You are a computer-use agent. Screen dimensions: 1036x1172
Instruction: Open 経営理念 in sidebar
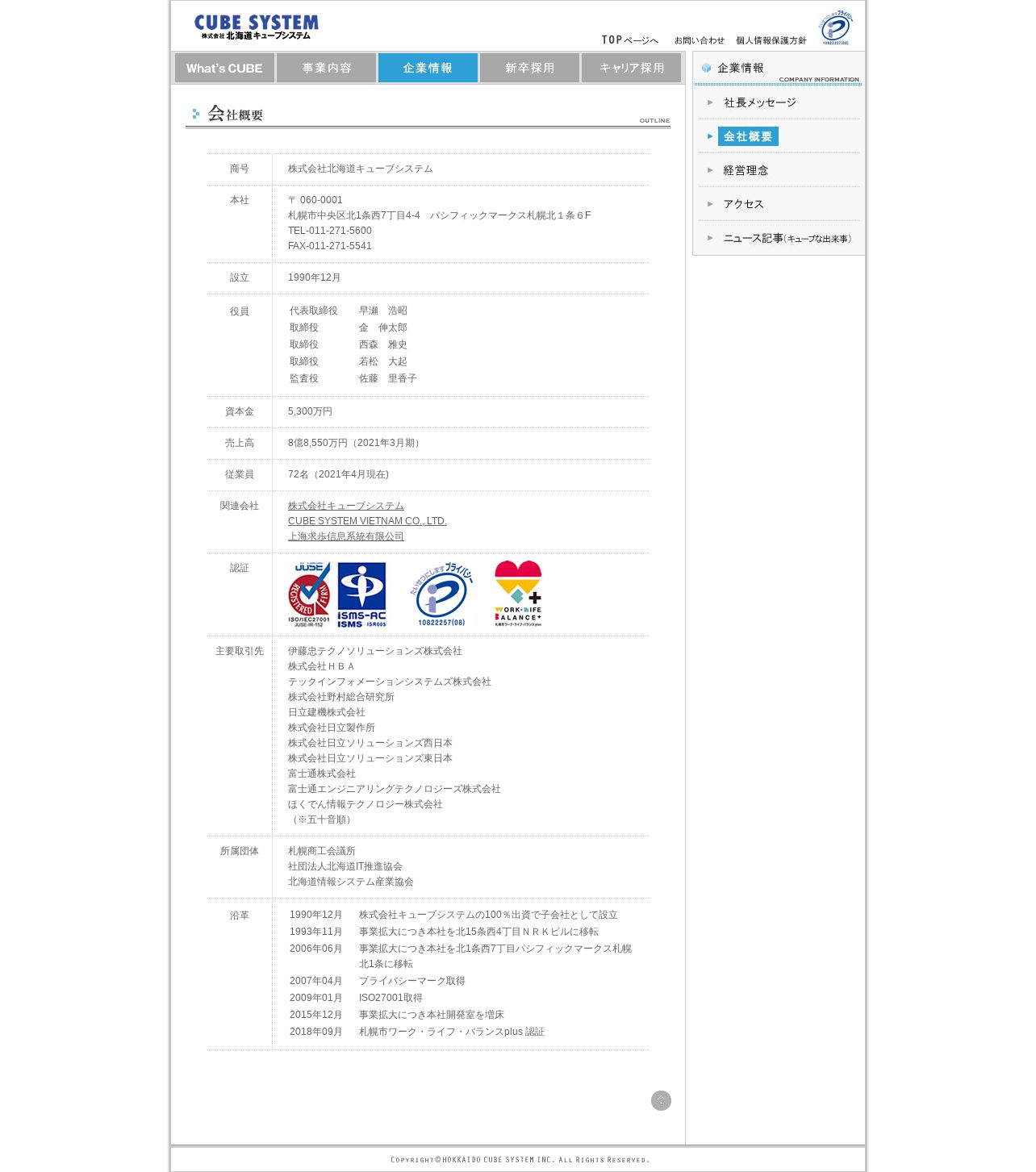746,170
